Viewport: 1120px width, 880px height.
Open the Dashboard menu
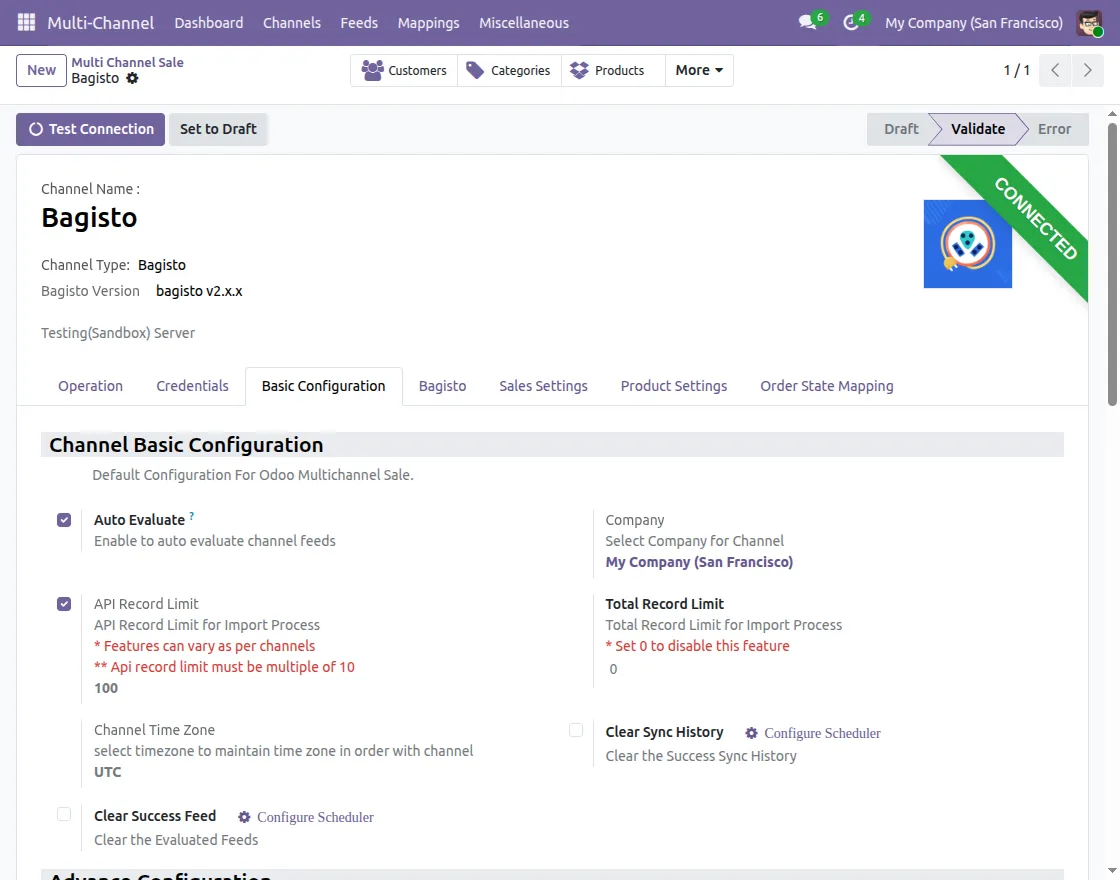209,23
